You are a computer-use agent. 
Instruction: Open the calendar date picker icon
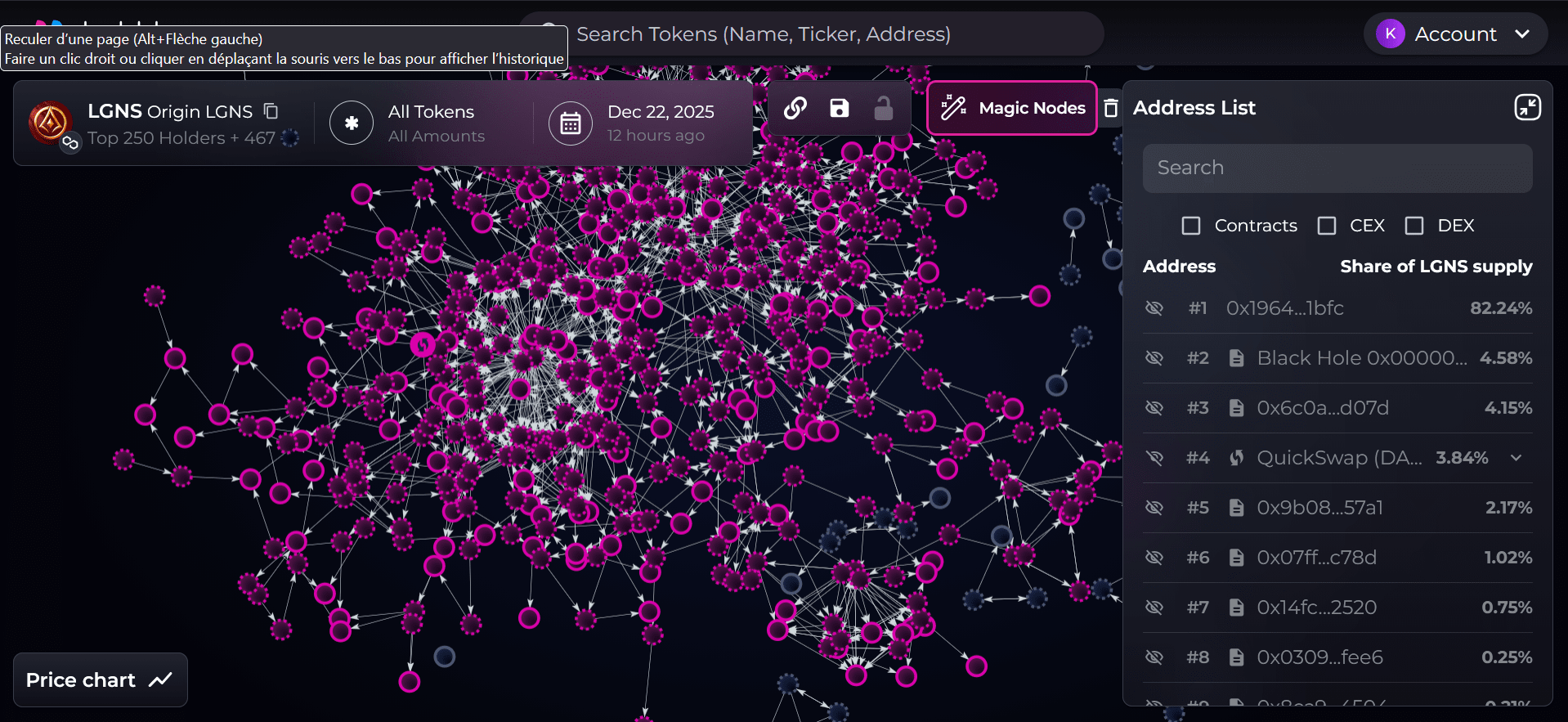click(570, 123)
